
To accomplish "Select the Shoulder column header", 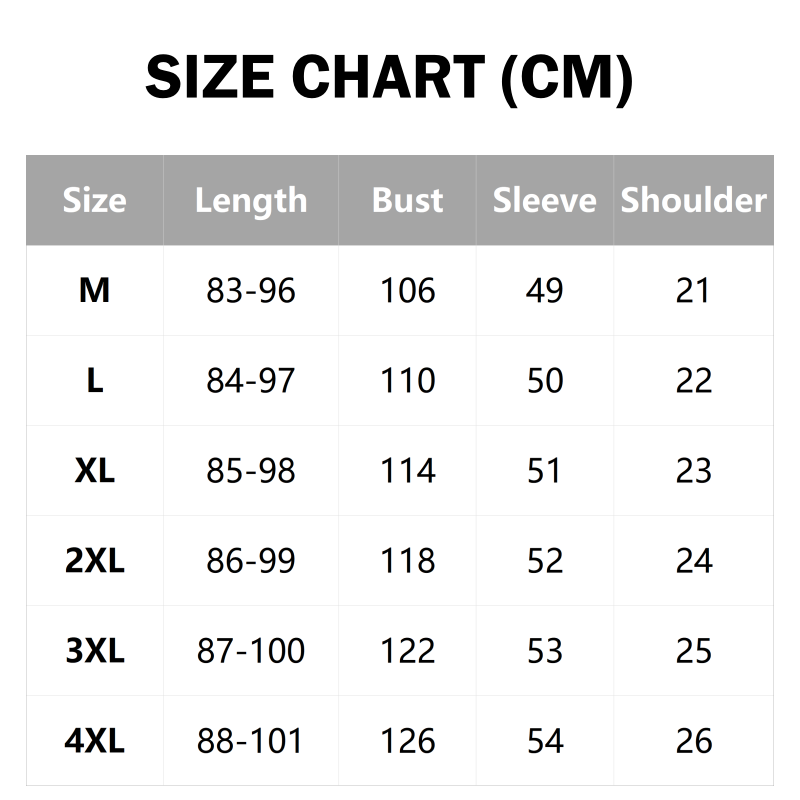I will [x=693, y=200].
